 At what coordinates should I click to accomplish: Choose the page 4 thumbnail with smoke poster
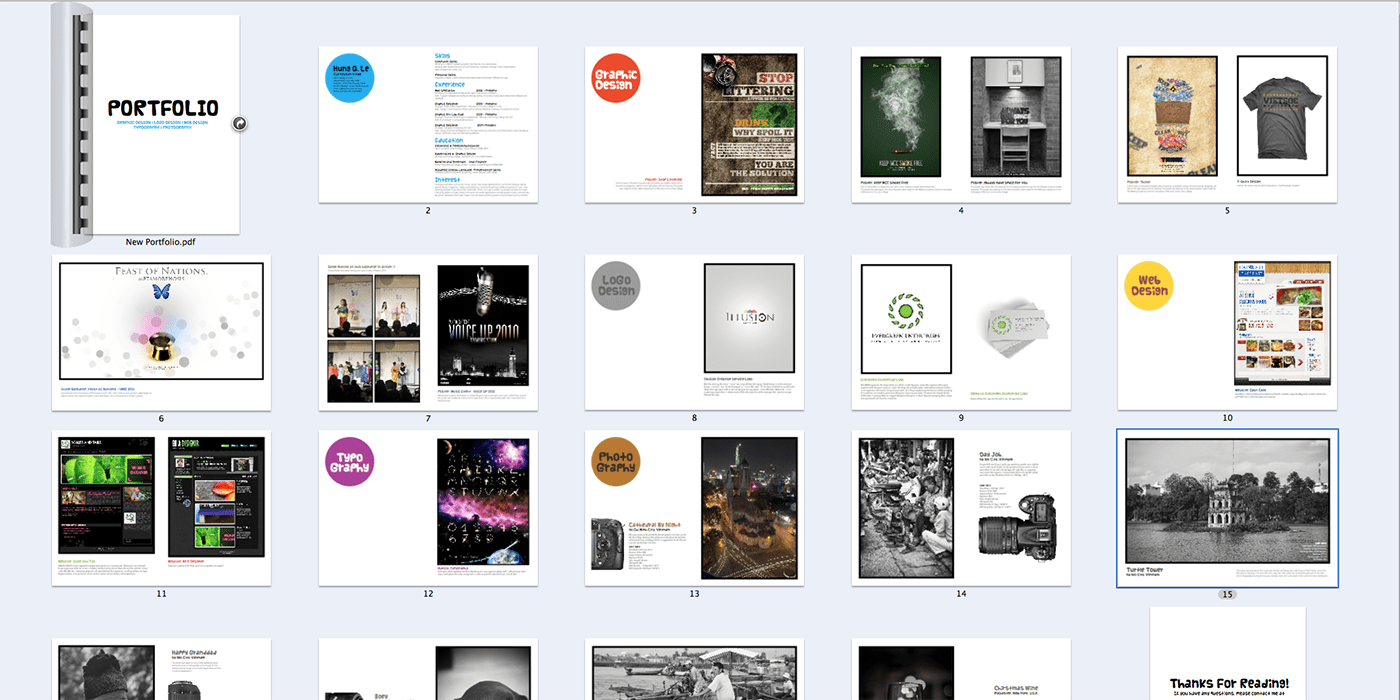coord(961,124)
